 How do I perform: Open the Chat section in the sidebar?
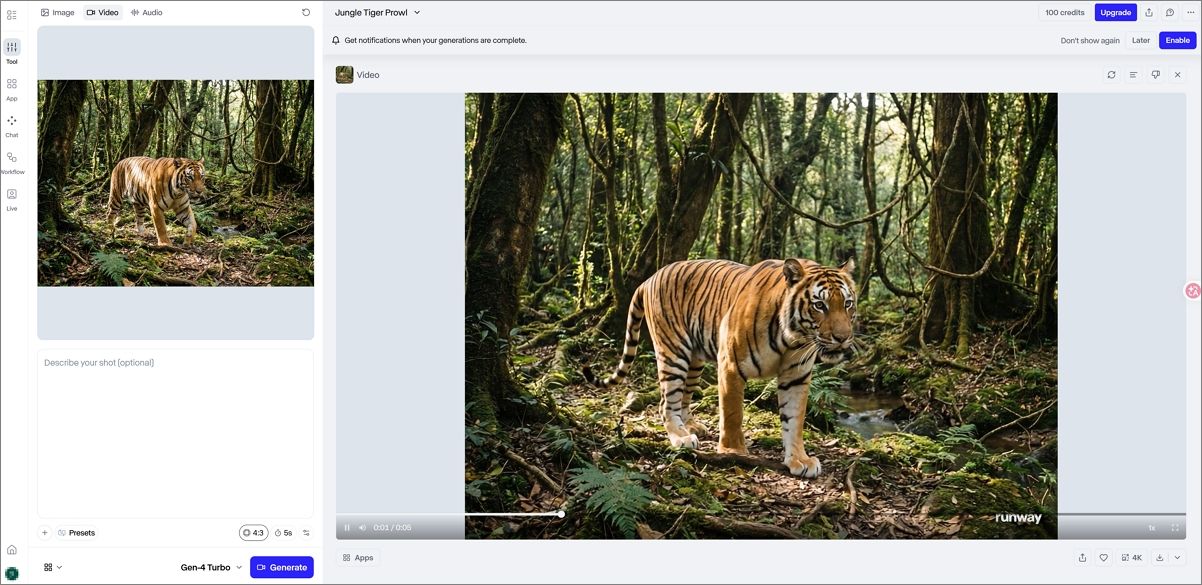pos(12,124)
